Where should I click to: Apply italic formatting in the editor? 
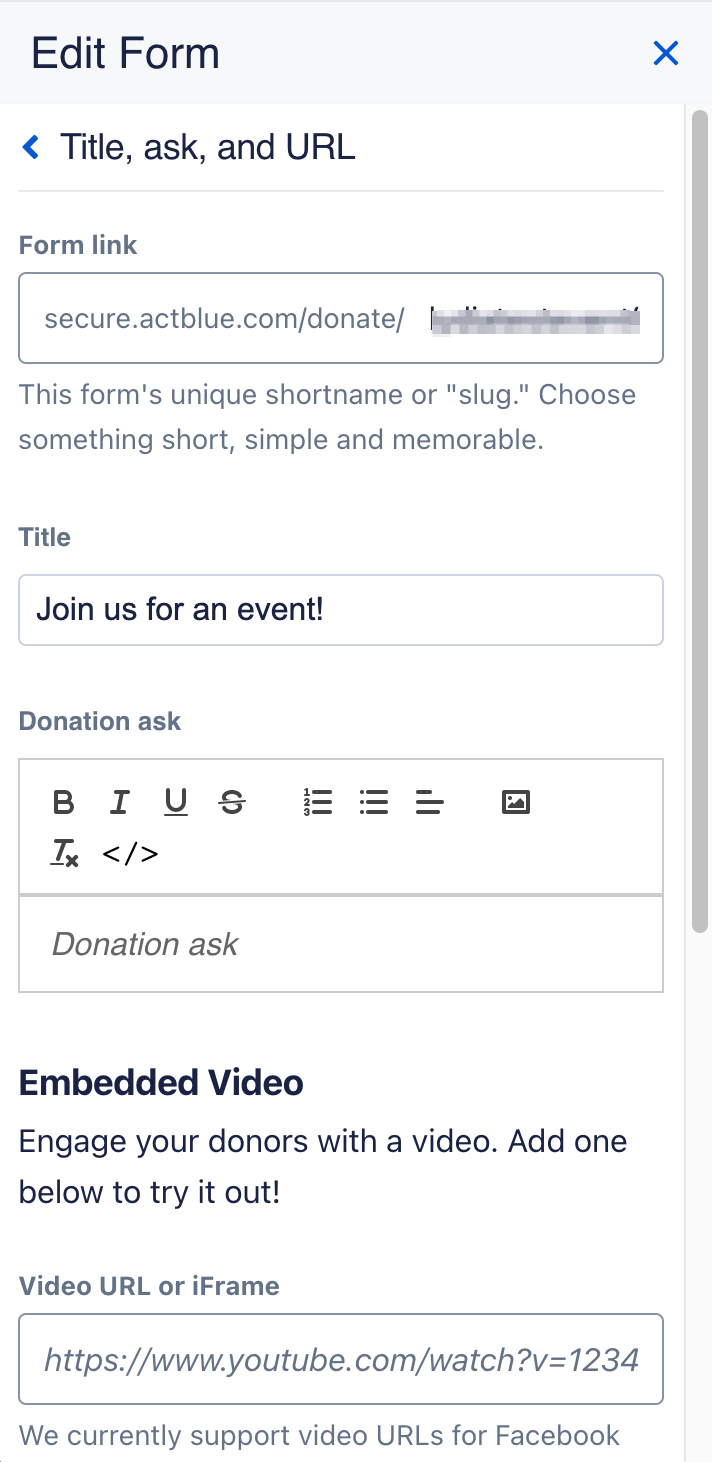pos(120,802)
